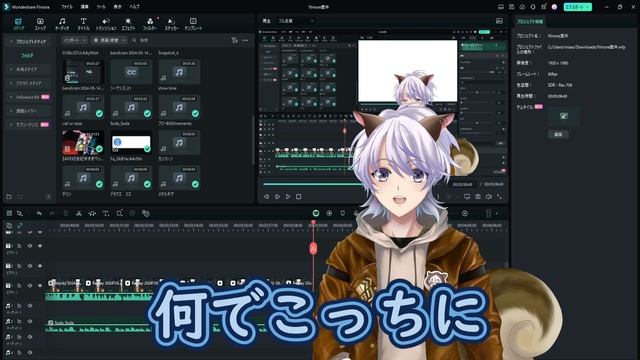Open the Import (インポート) dropdown

pos(75,40)
